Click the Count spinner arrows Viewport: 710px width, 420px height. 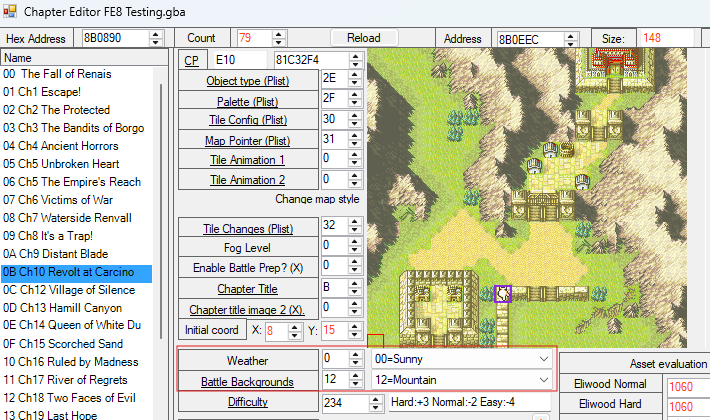pos(279,38)
